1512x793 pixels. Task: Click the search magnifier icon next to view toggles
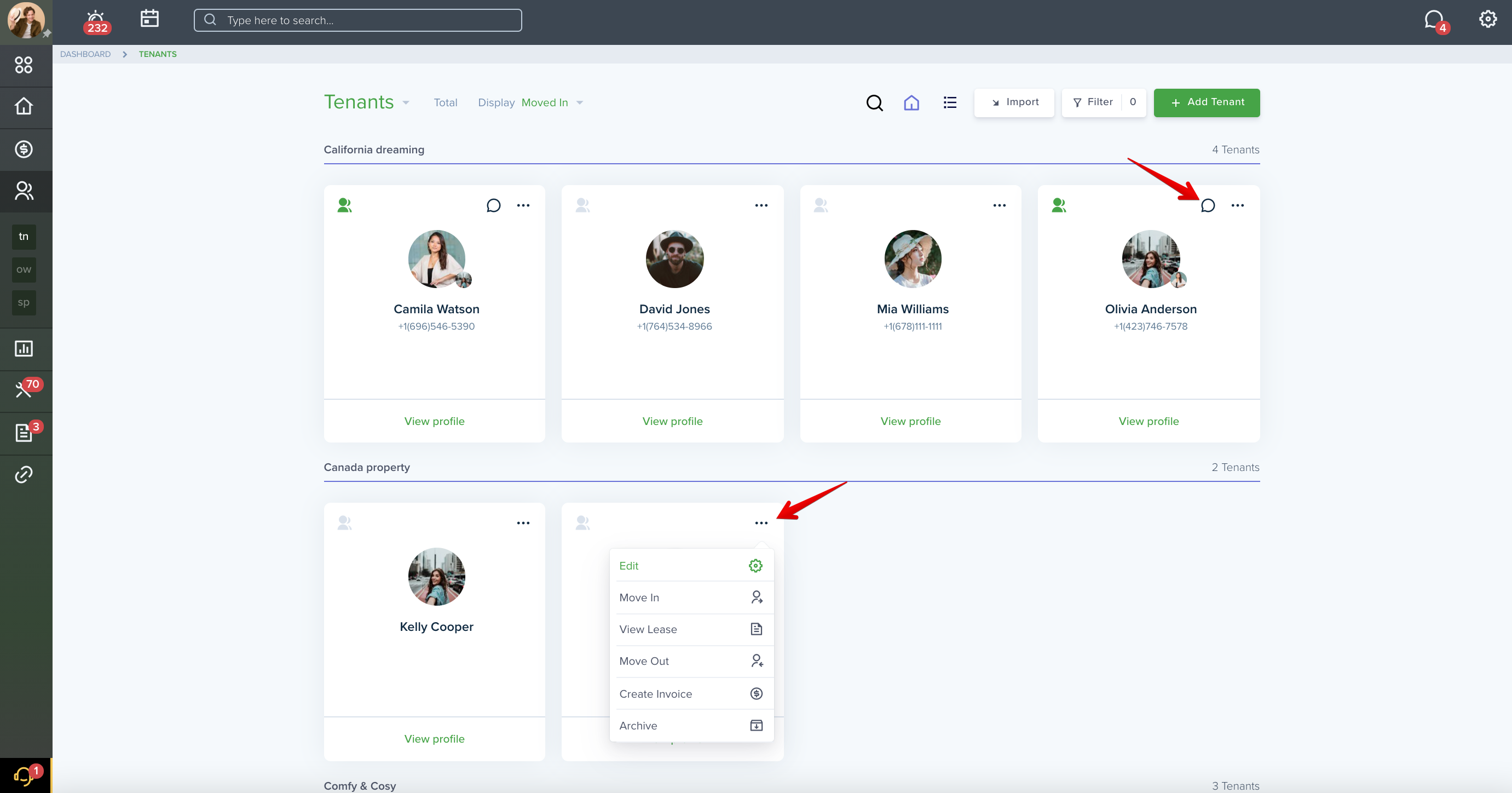(875, 103)
